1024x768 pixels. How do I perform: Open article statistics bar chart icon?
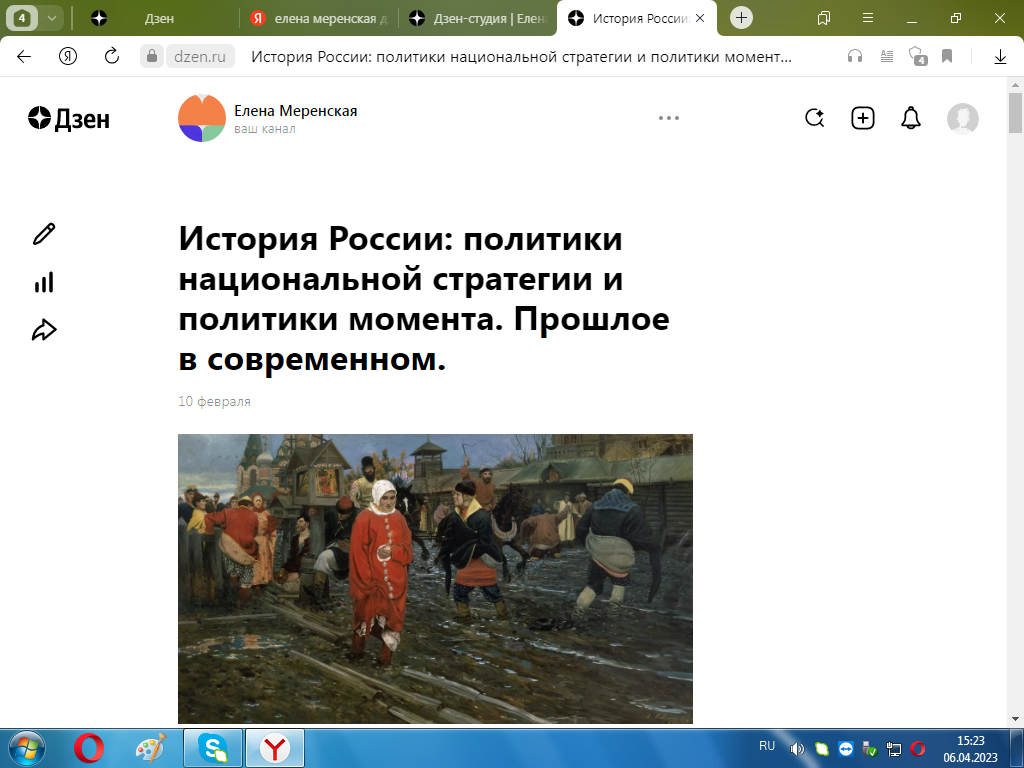pyautogui.click(x=44, y=282)
